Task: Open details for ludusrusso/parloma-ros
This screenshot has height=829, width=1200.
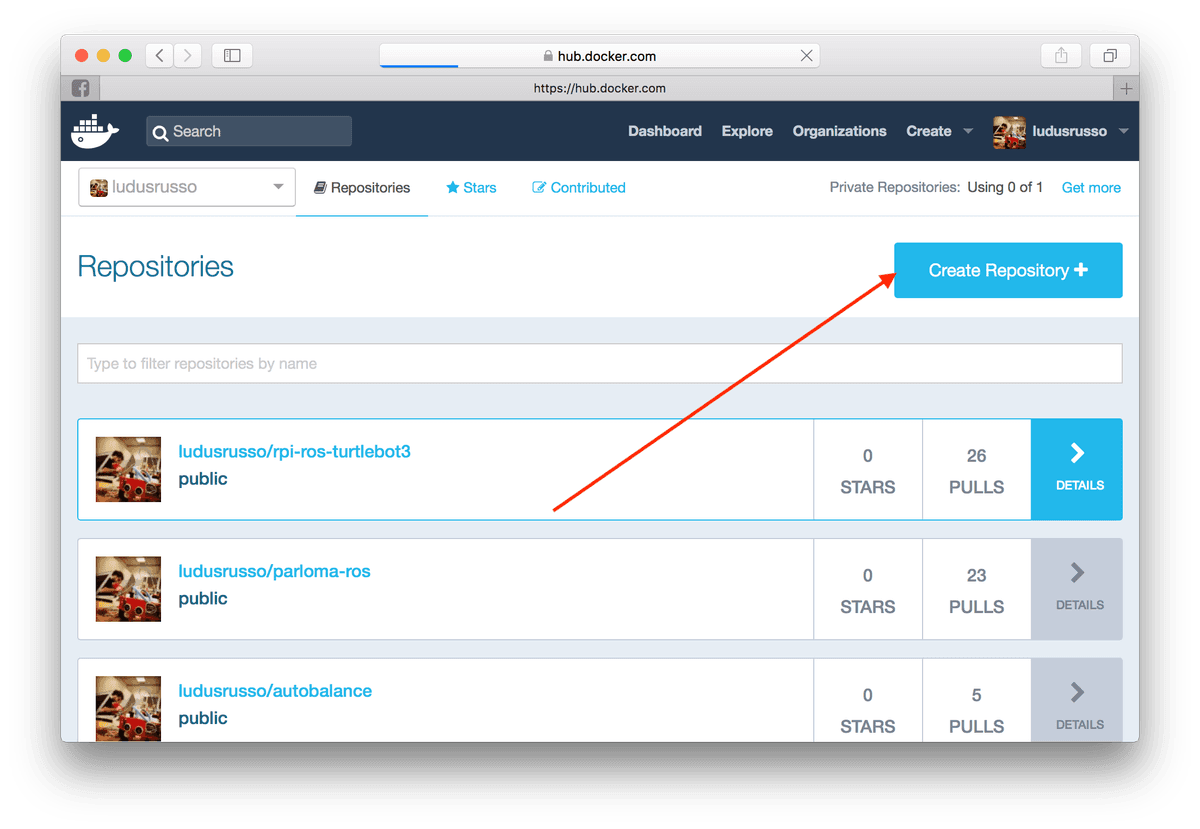Action: click(x=1077, y=589)
